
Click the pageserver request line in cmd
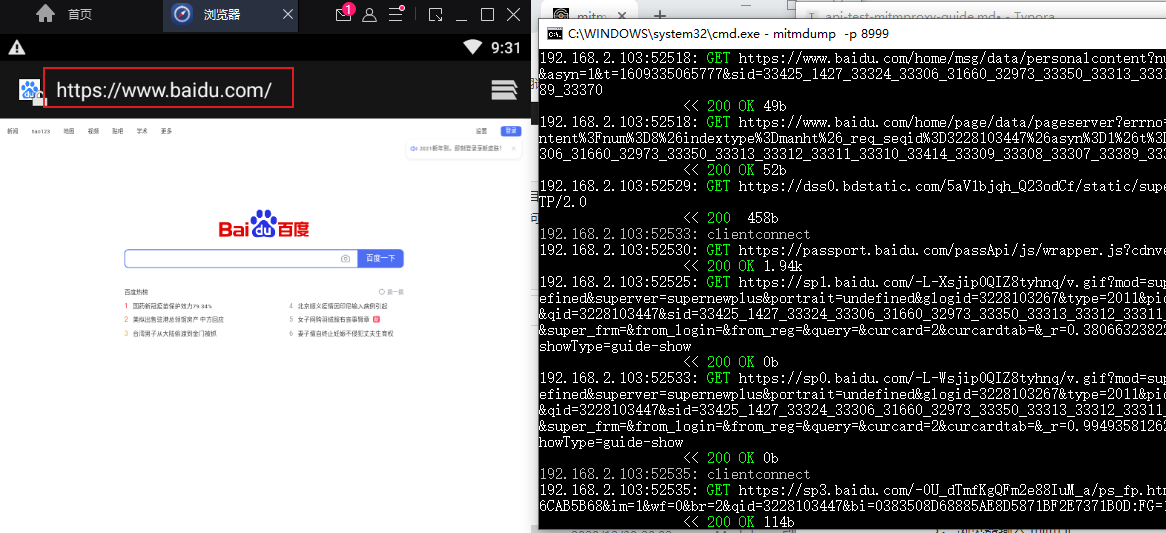tap(852, 122)
